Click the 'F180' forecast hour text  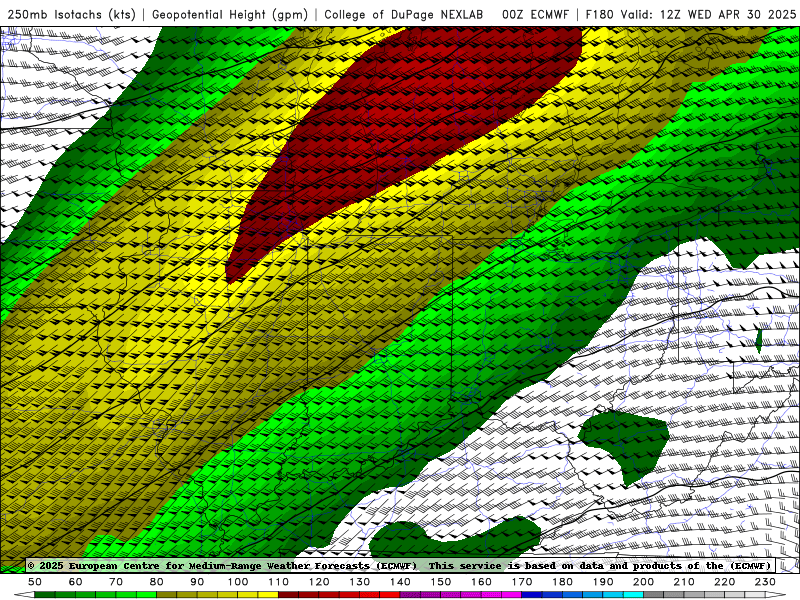pyautogui.click(x=599, y=14)
